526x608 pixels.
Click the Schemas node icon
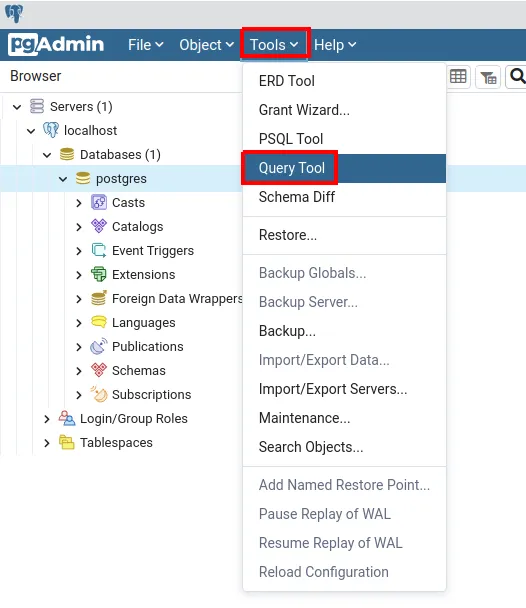(x=99, y=370)
